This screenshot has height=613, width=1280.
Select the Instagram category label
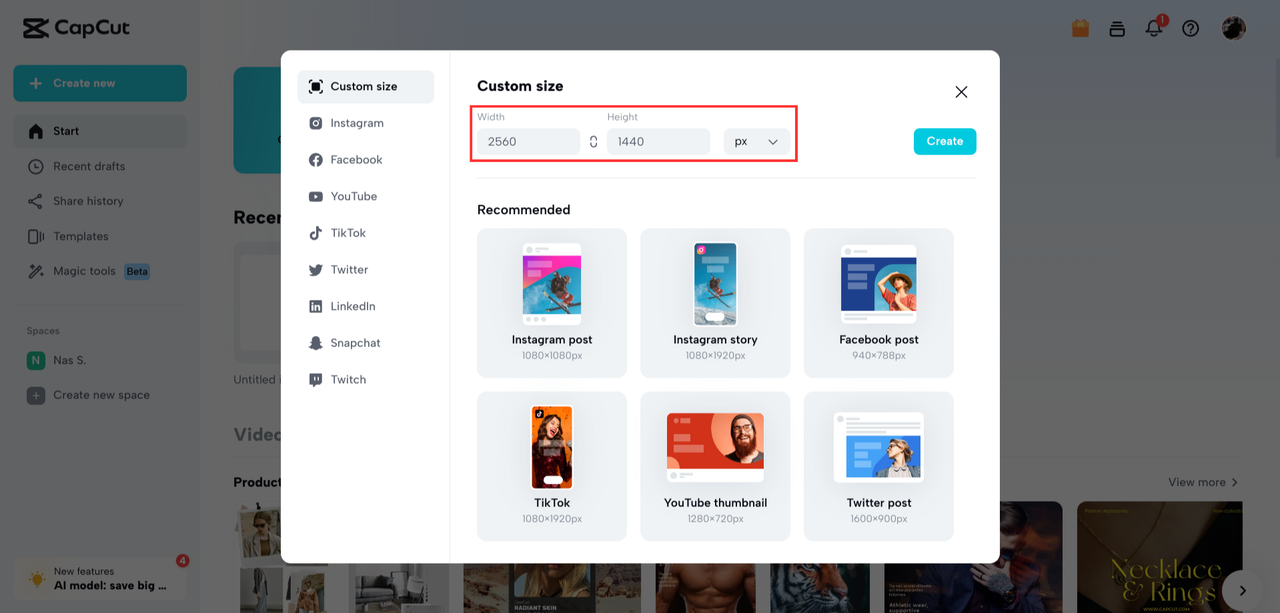[357, 123]
